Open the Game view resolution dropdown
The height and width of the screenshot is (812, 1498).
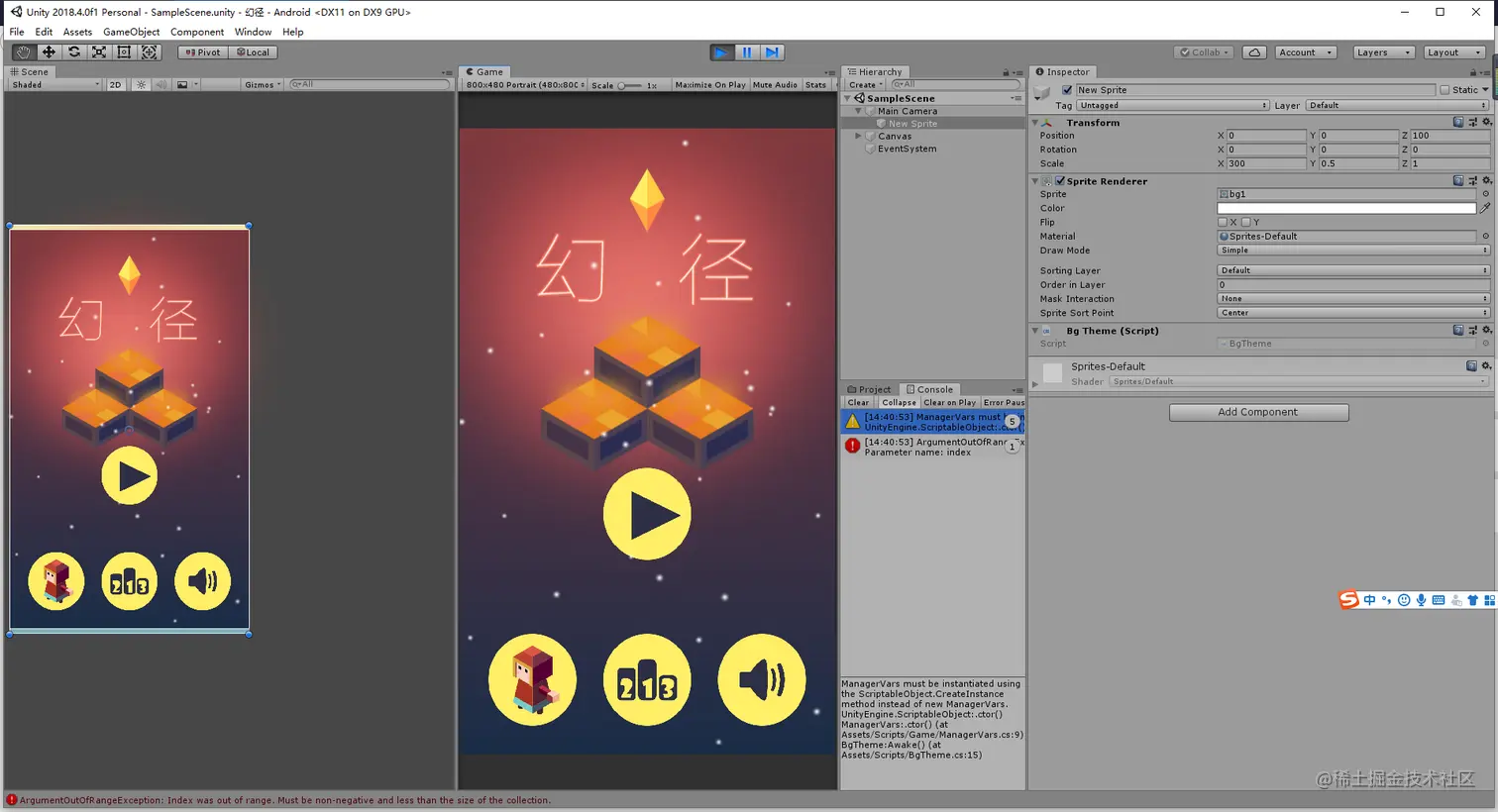click(x=525, y=85)
